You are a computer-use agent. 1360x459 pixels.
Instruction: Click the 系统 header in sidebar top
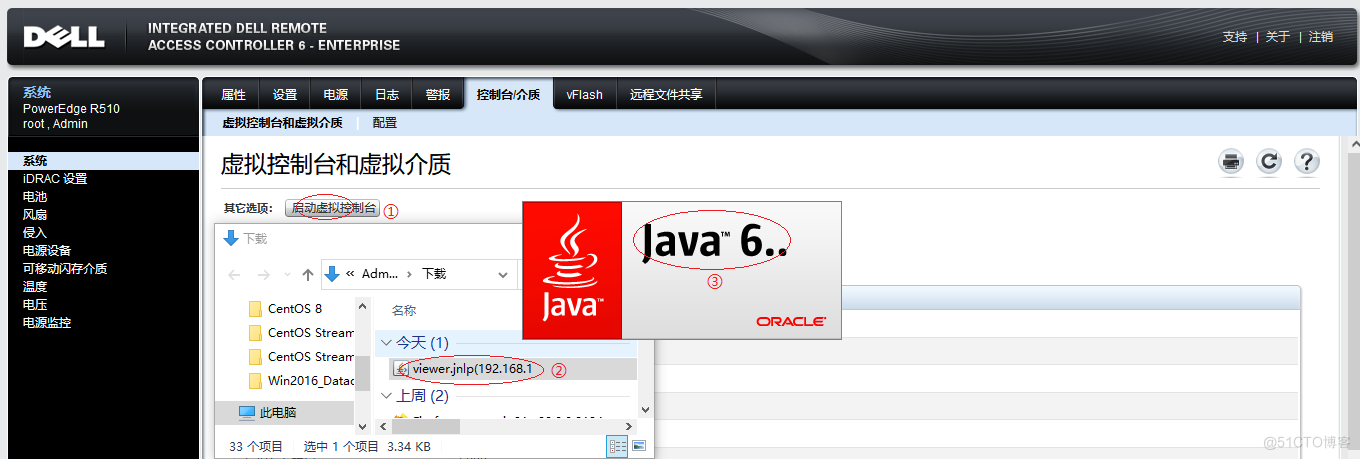[37, 93]
